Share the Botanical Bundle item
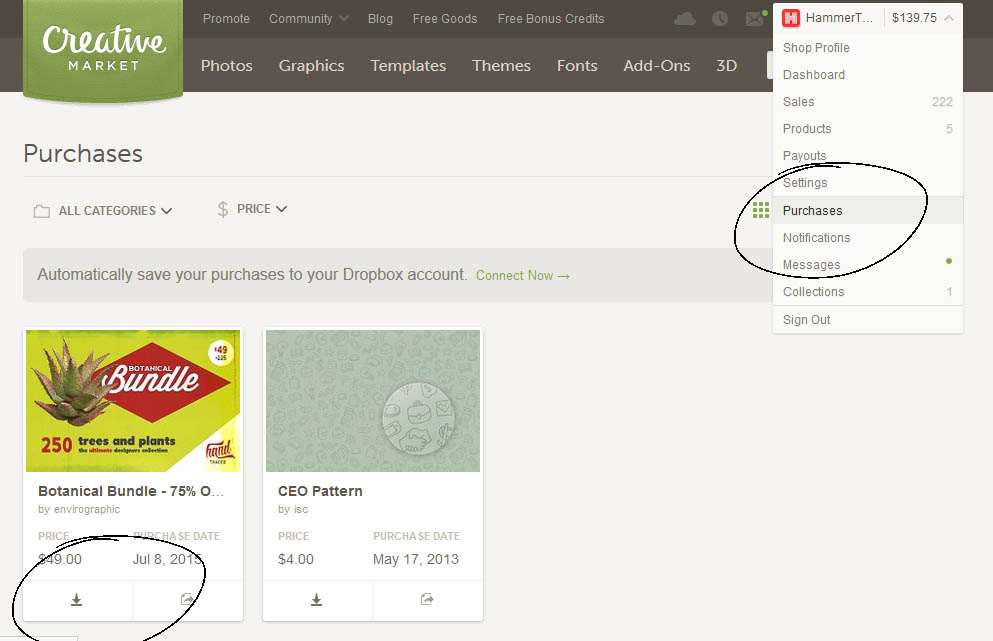The width and height of the screenshot is (993, 641). (187, 600)
